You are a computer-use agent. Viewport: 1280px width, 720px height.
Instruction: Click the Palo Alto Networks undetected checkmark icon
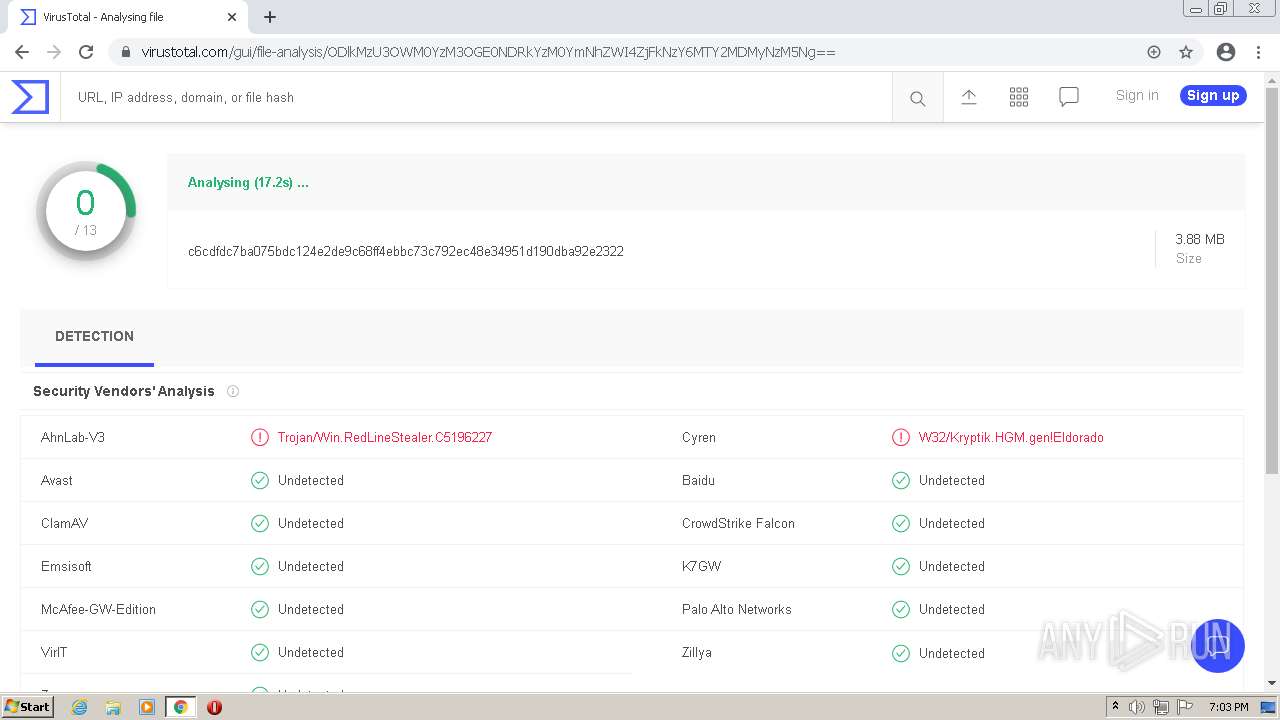point(901,609)
